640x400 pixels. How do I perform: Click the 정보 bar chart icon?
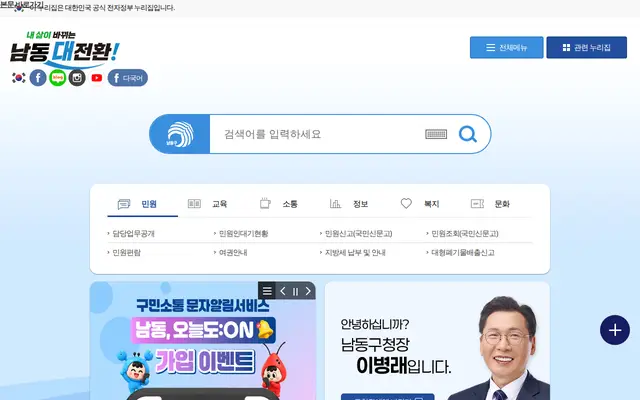coord(335,203)
